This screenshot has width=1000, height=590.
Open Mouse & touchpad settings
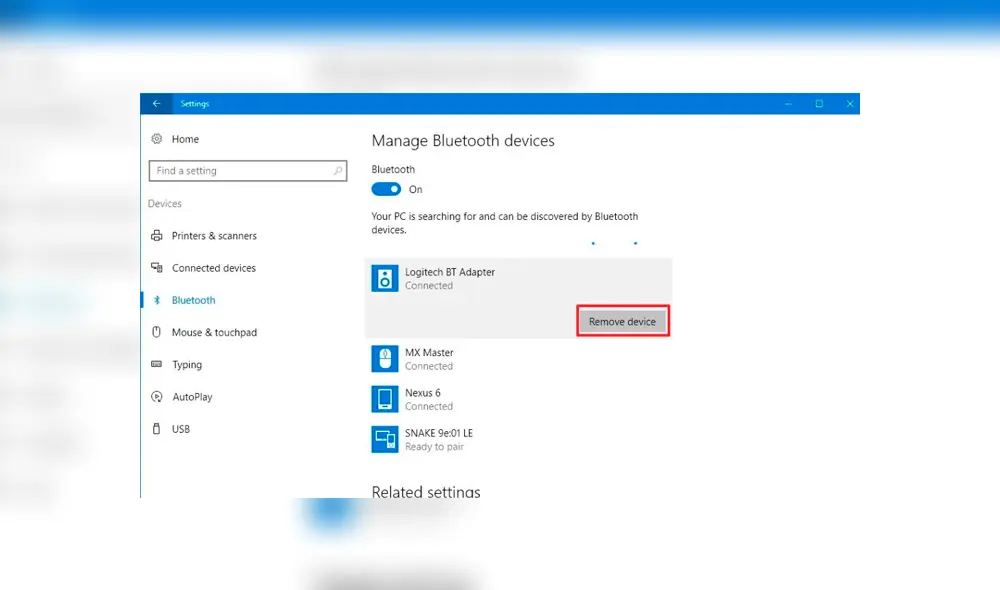coord(213,332)
